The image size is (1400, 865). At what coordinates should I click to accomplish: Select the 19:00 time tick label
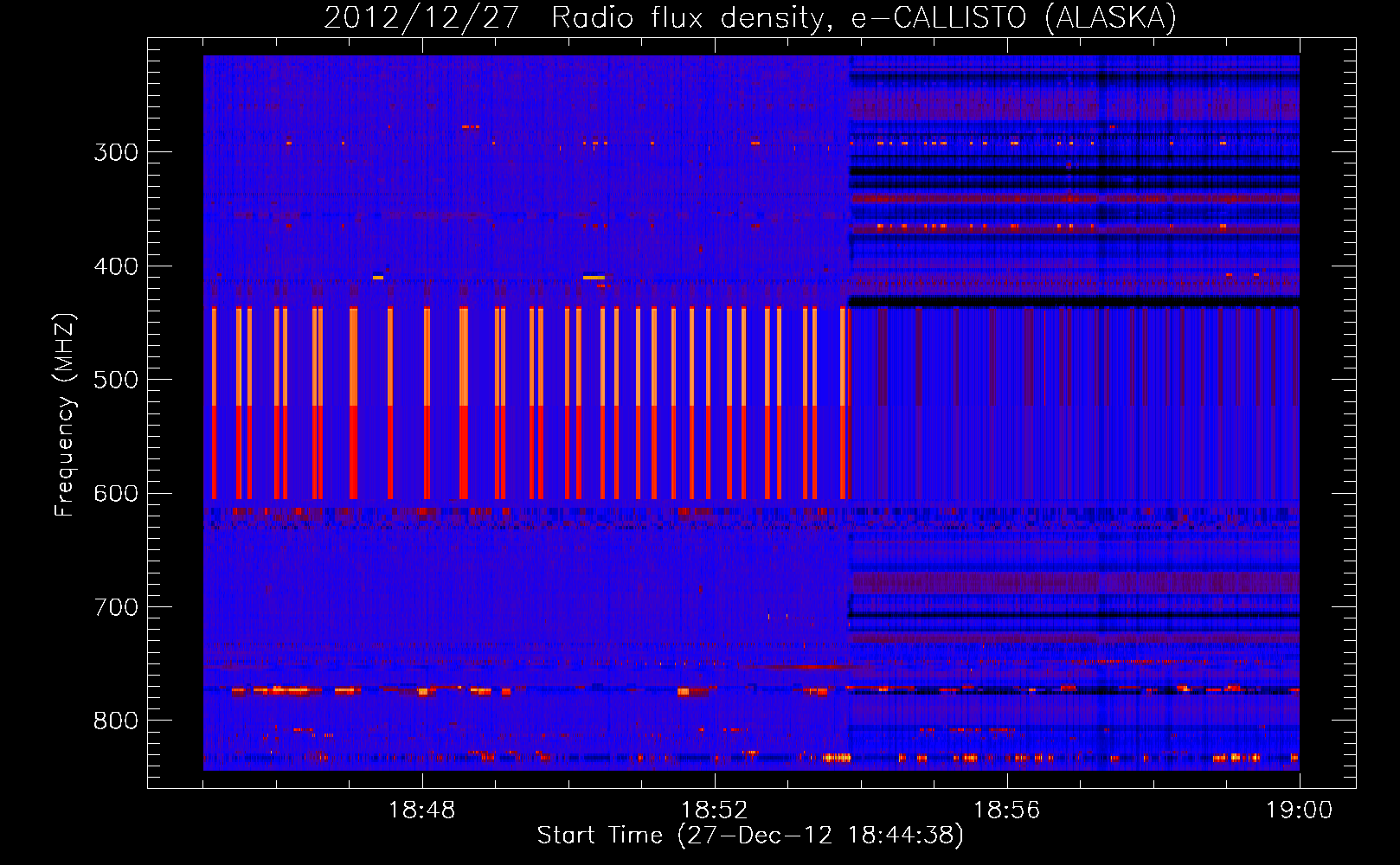click(1300, 811)
